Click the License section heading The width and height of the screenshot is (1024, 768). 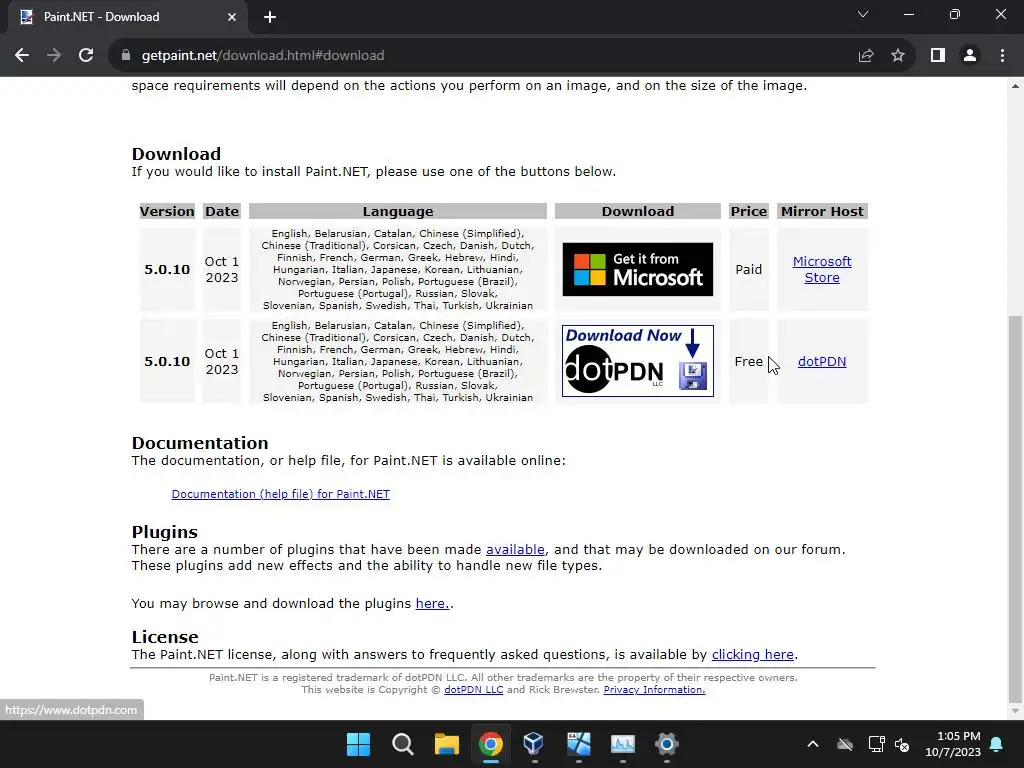(x=165, y=637)
